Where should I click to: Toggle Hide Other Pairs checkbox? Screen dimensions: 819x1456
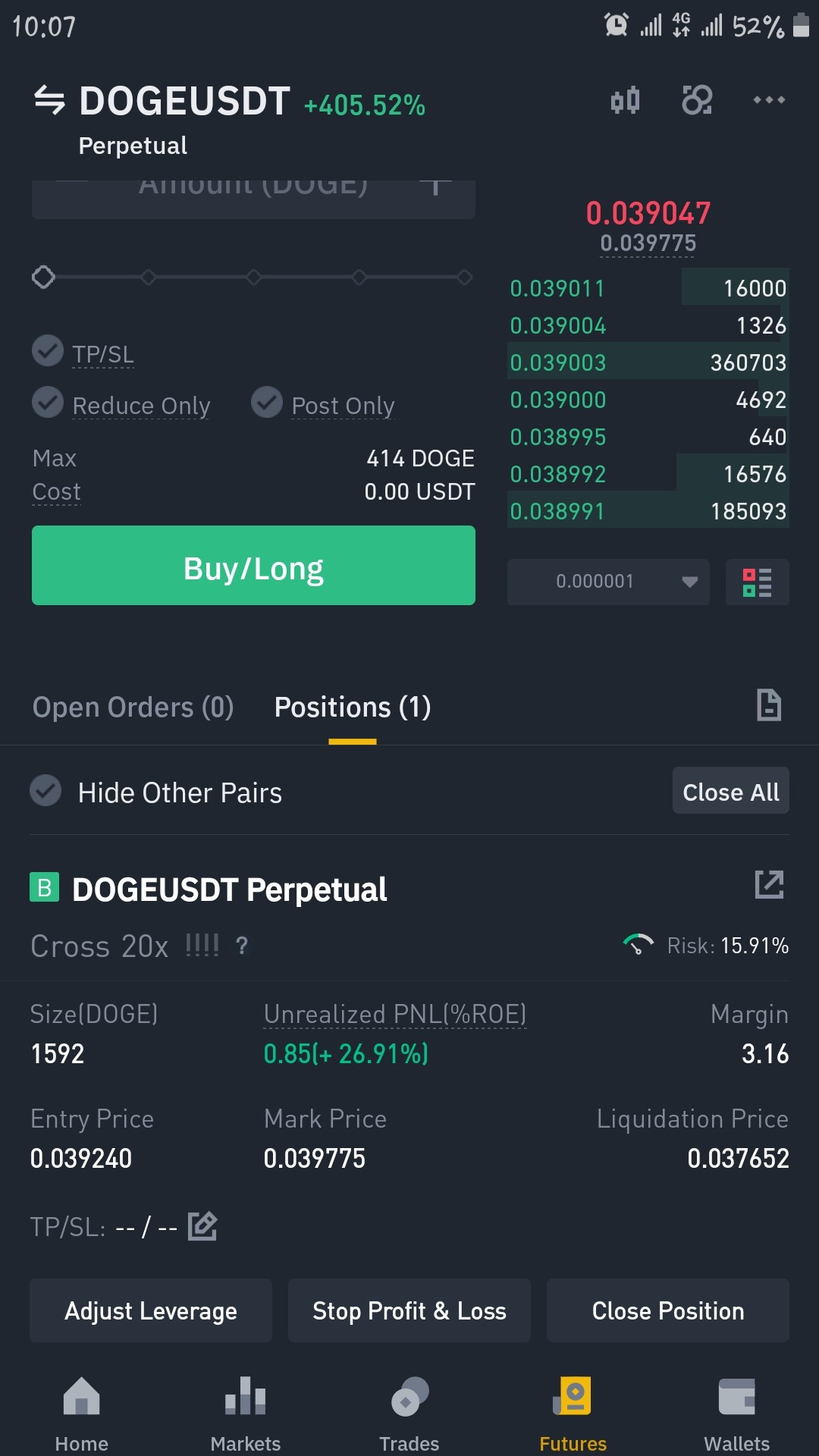pyautogui.click(x=45, y=790)
